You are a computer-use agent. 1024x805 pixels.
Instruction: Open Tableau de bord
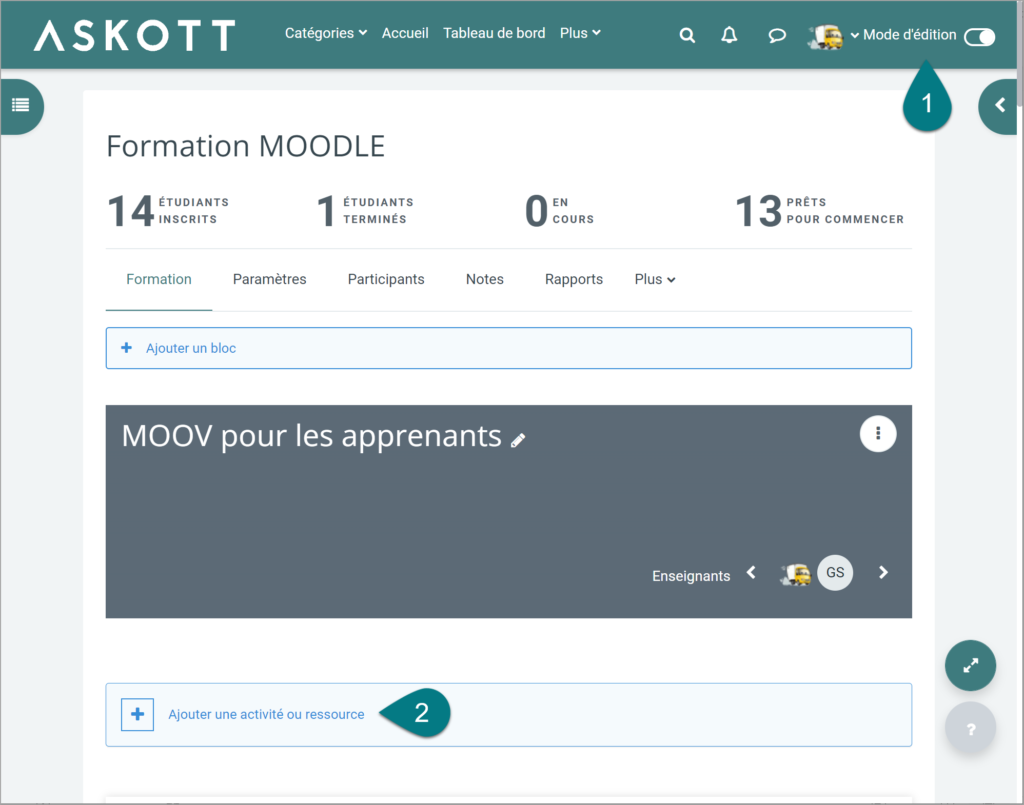coord(494,33)
